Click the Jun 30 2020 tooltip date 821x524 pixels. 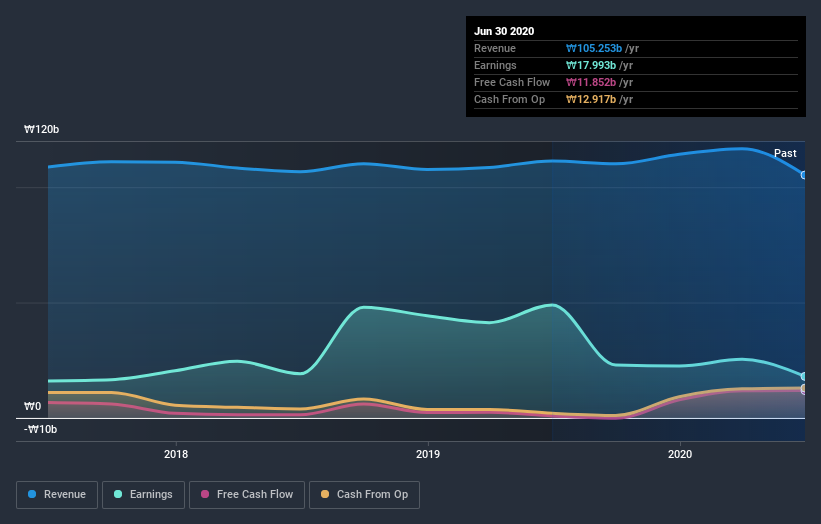pyautogui.click(x=504, y=31)
